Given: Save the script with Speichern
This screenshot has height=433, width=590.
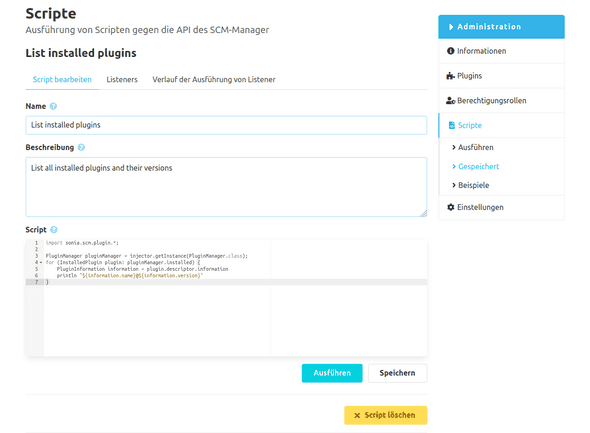Looking at the screenshot, I should coord(397,373).
